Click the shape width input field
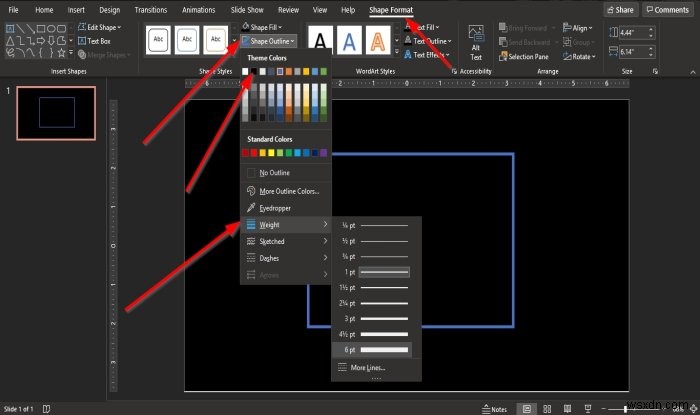This screenshot has width=700, height=415. [x=632, y=52]
